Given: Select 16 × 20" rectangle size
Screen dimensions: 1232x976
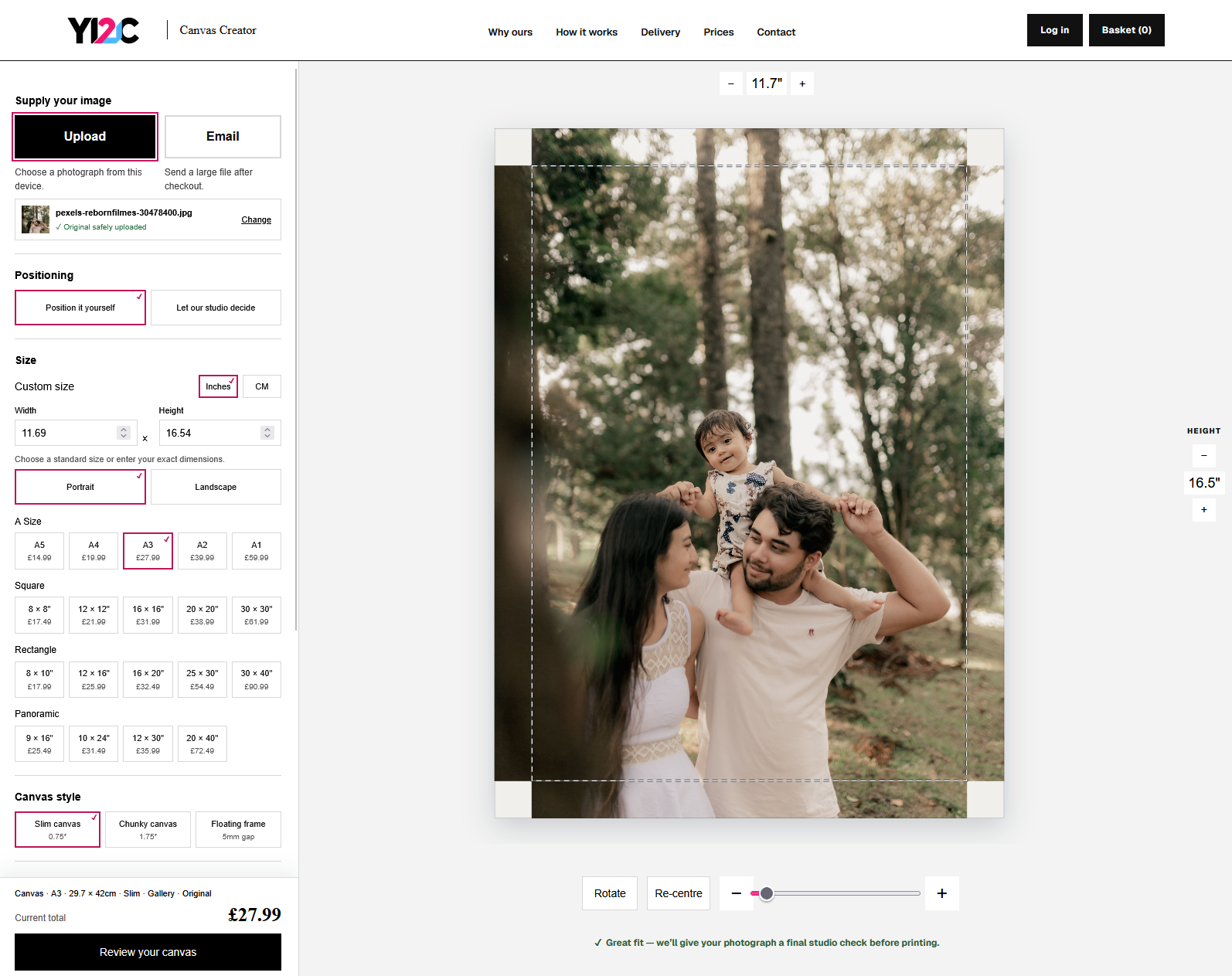Looking at the screenshot, I should coord(148,679).
